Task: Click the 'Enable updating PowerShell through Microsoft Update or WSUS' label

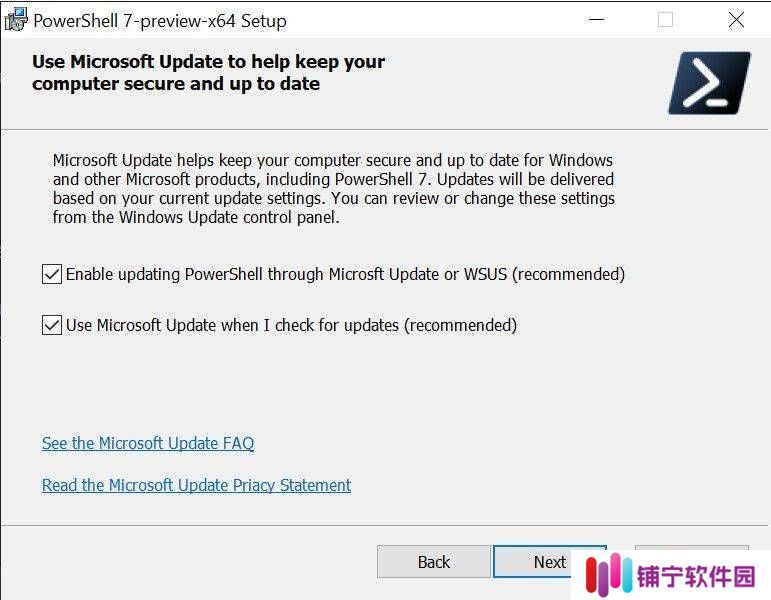Action: [x=345, y=274]
